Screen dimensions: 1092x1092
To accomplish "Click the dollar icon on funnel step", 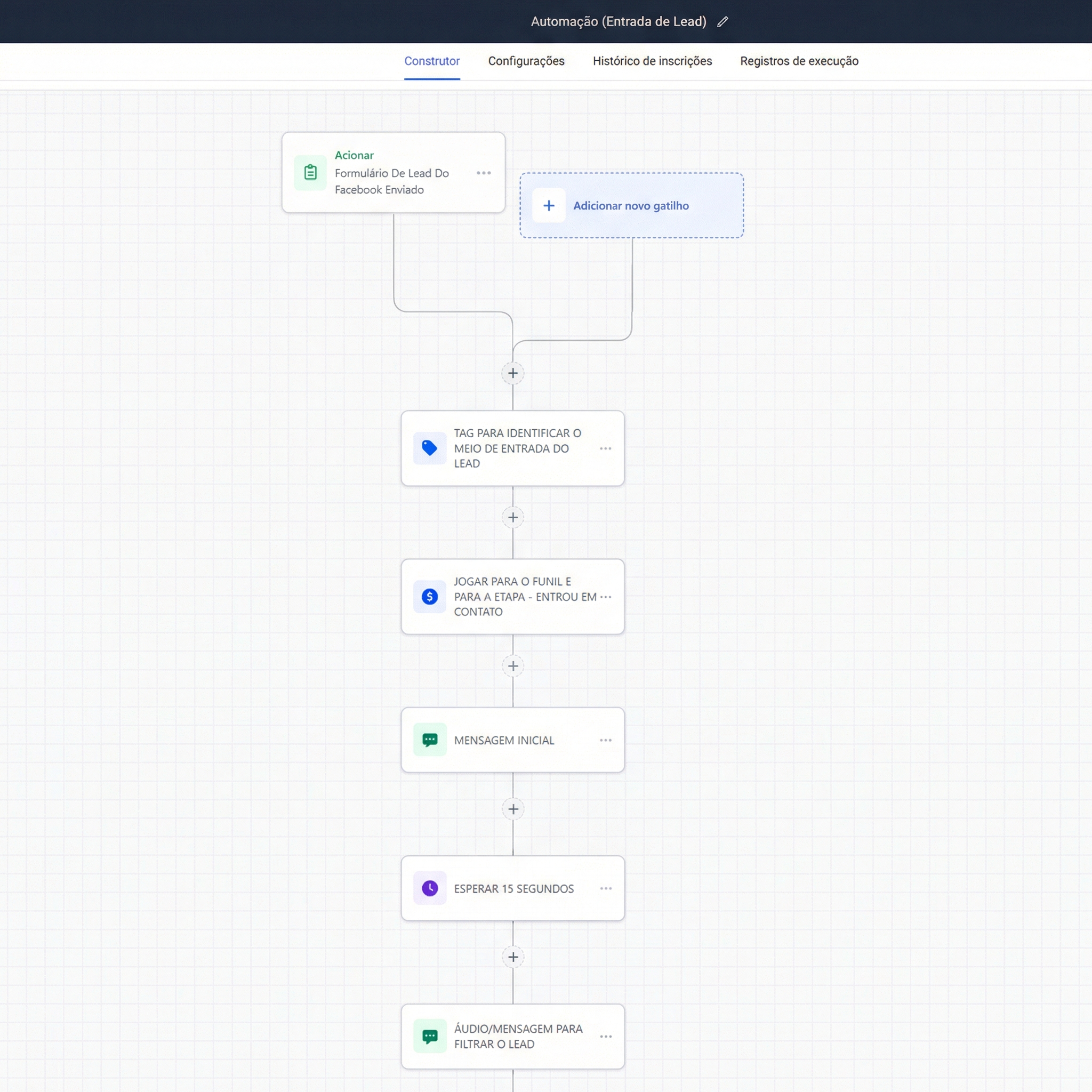I will tap(430, 596).
